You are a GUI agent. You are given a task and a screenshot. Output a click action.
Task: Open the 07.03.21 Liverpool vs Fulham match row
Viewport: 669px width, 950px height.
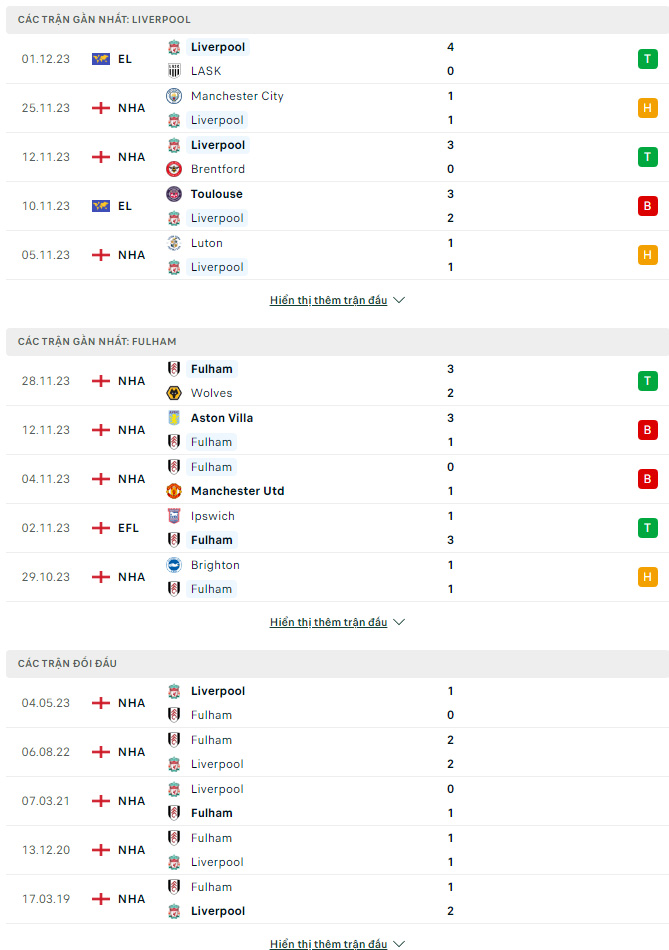(337, 801)
